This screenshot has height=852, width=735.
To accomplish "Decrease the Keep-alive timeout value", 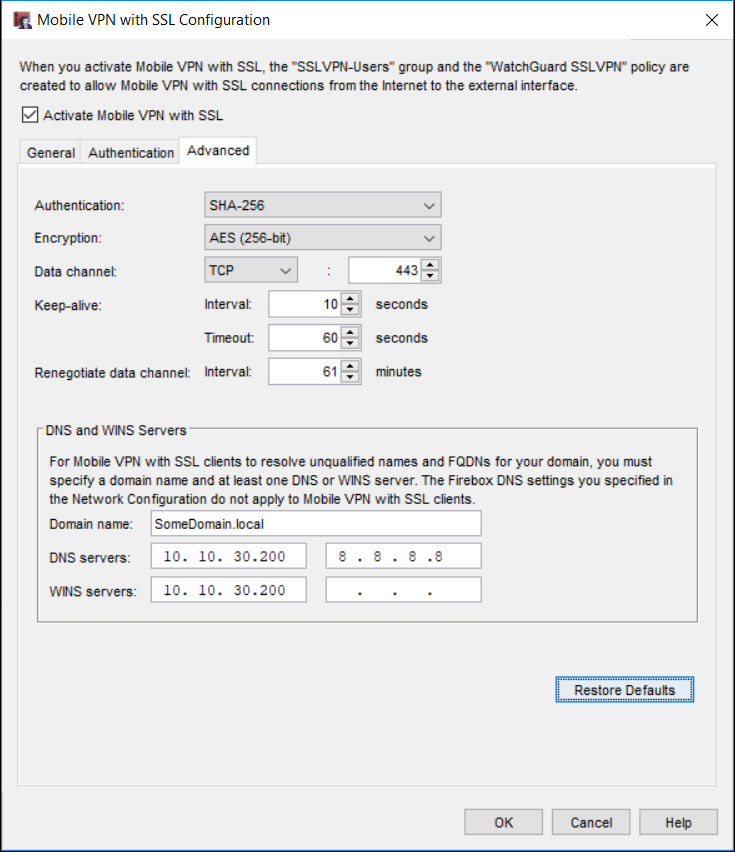I will click(x=351, y=344).
